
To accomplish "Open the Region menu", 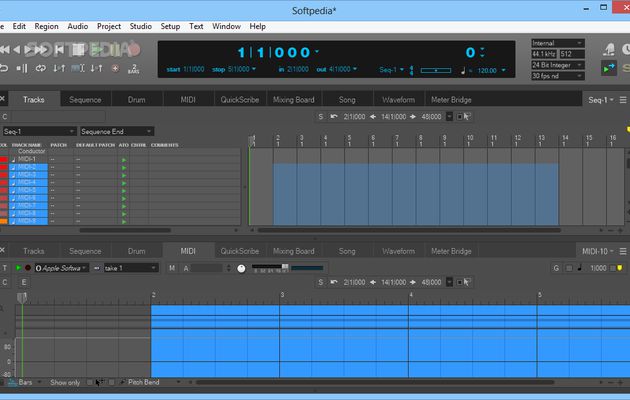I will (46, 27).
